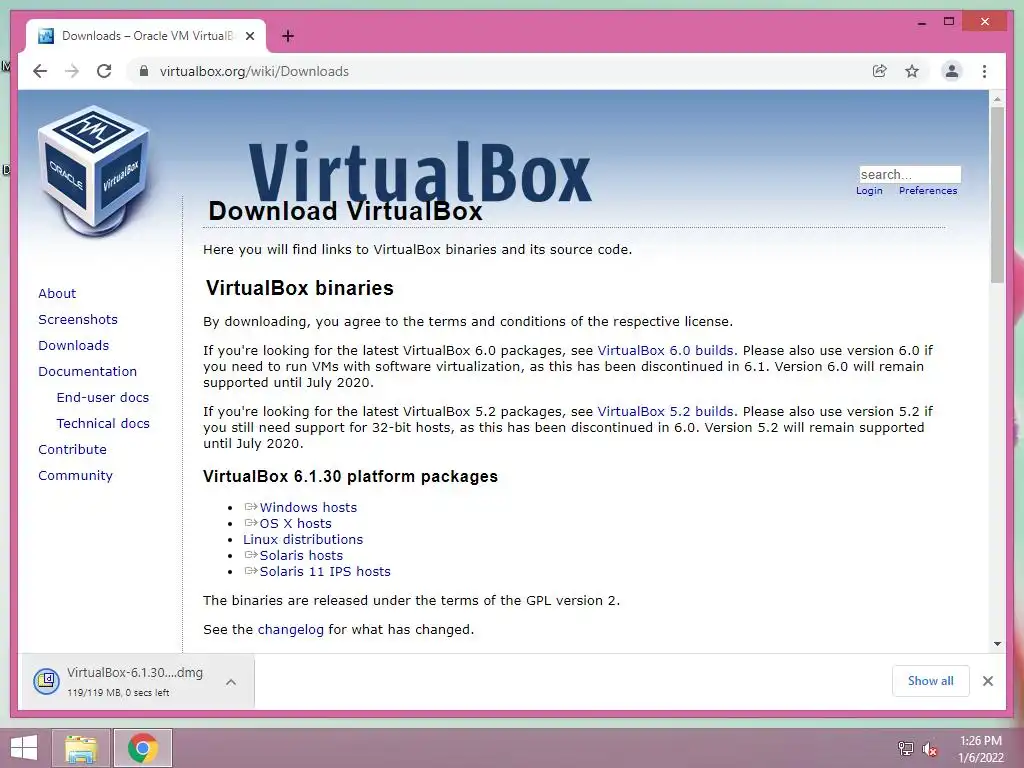This screenshot has height=768, width=1024.
Task: Open the Chrome profile avatar menu
Action: click(952, 71)
